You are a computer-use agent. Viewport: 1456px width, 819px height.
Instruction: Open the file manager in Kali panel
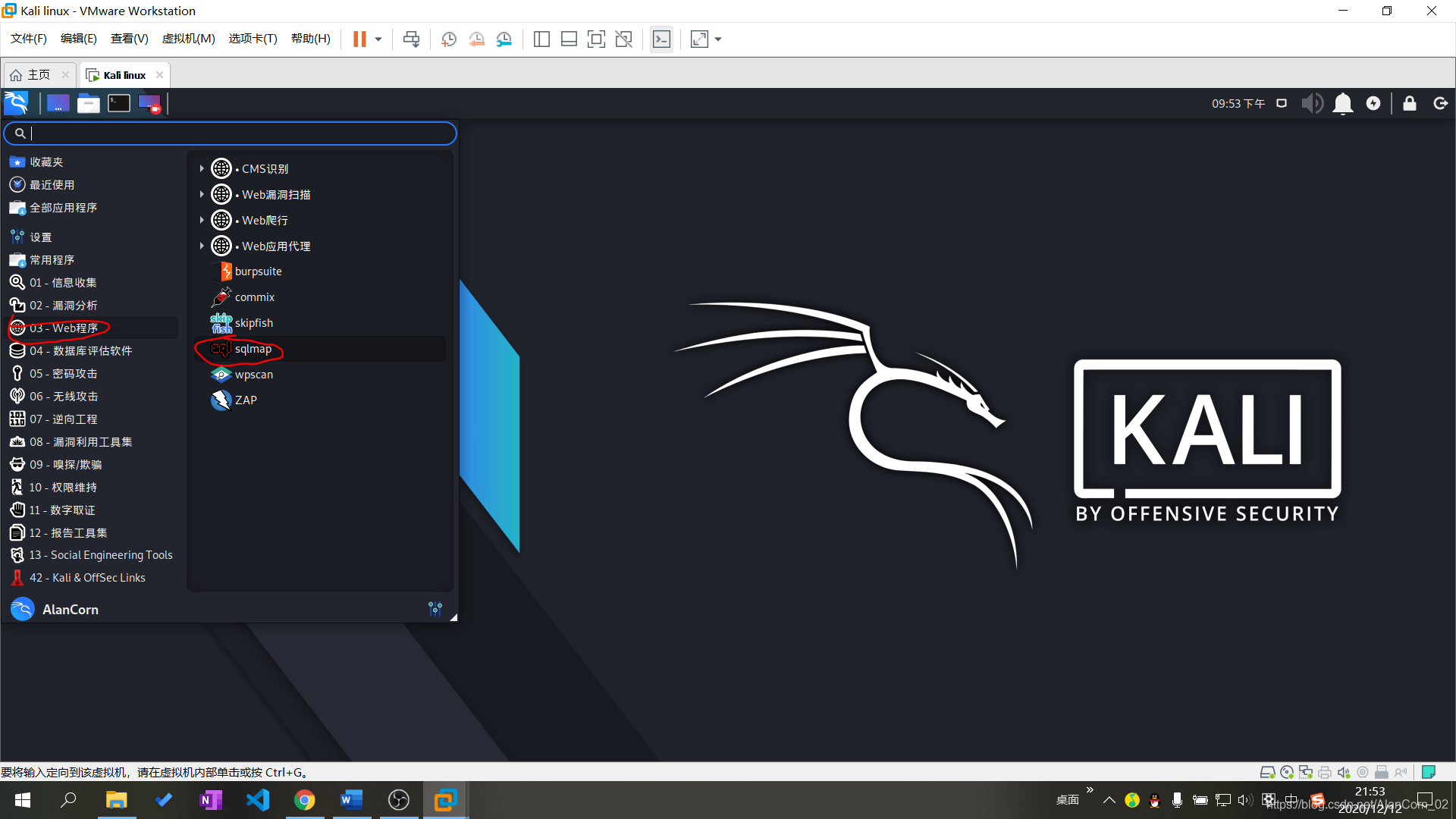89,103
